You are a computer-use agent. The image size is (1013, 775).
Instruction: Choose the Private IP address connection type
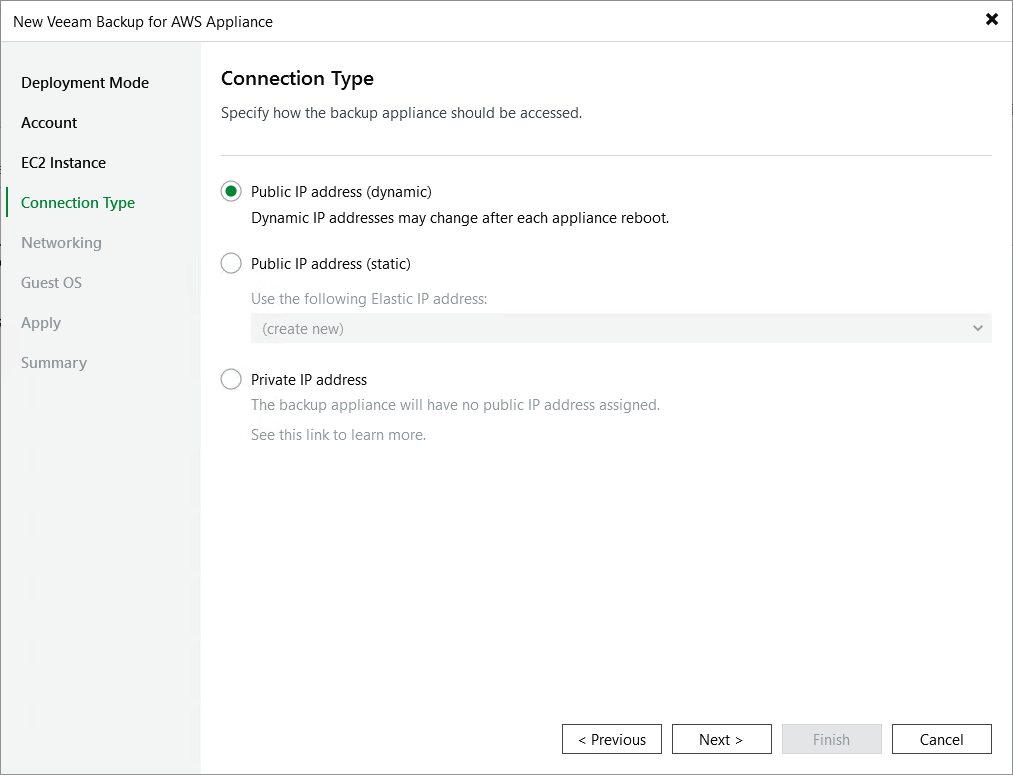point(231,379)
